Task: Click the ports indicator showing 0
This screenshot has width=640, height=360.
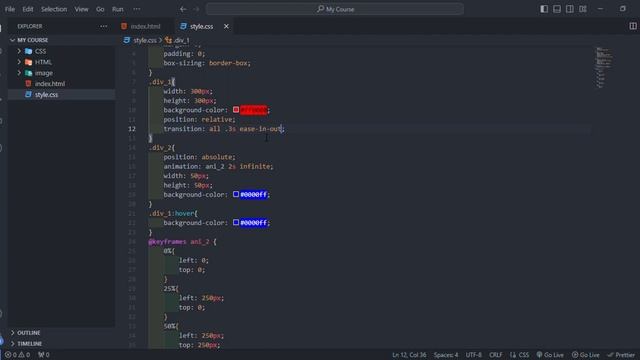Action: coord(44,355)
